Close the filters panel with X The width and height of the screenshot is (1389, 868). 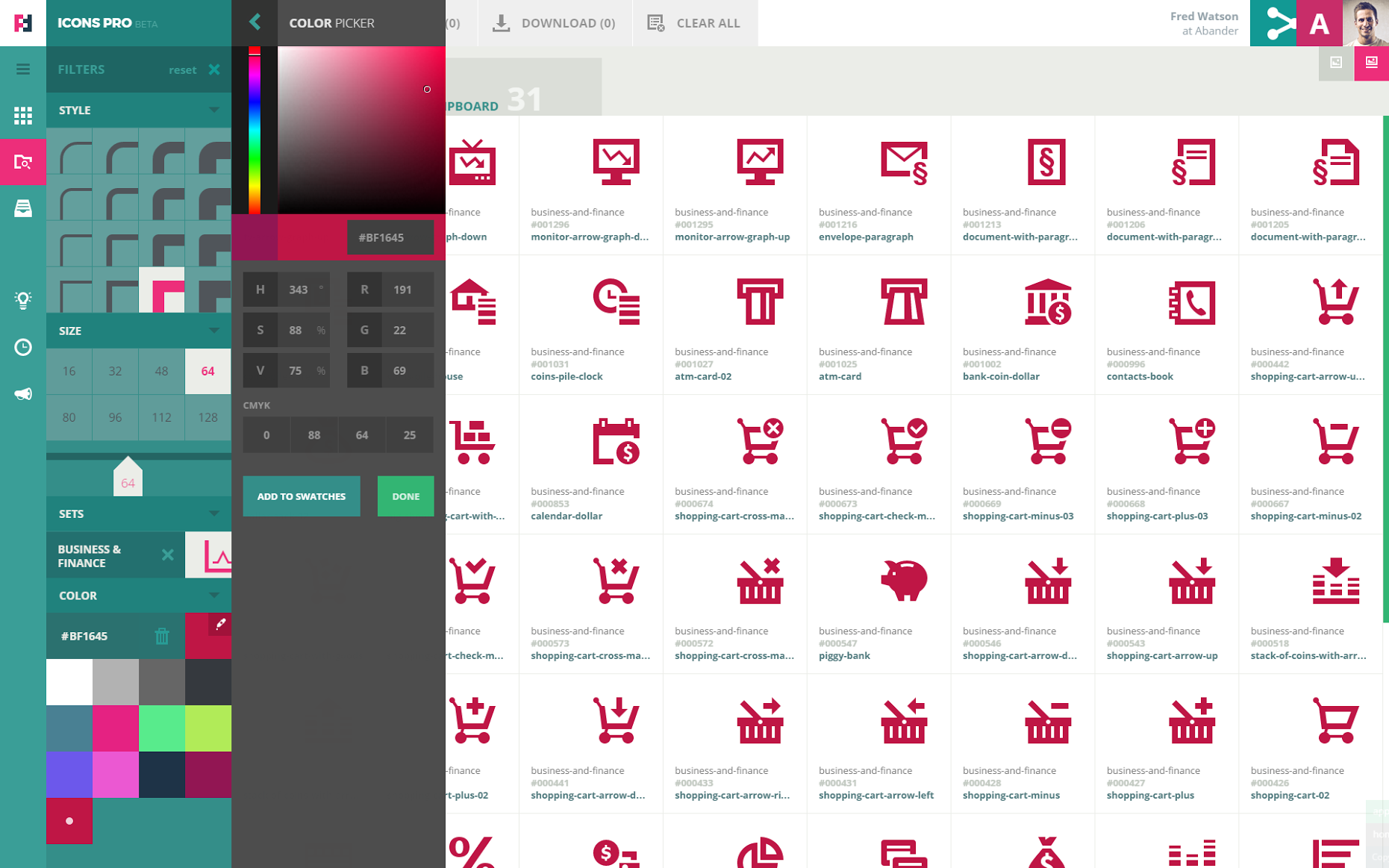coord(214,69)
